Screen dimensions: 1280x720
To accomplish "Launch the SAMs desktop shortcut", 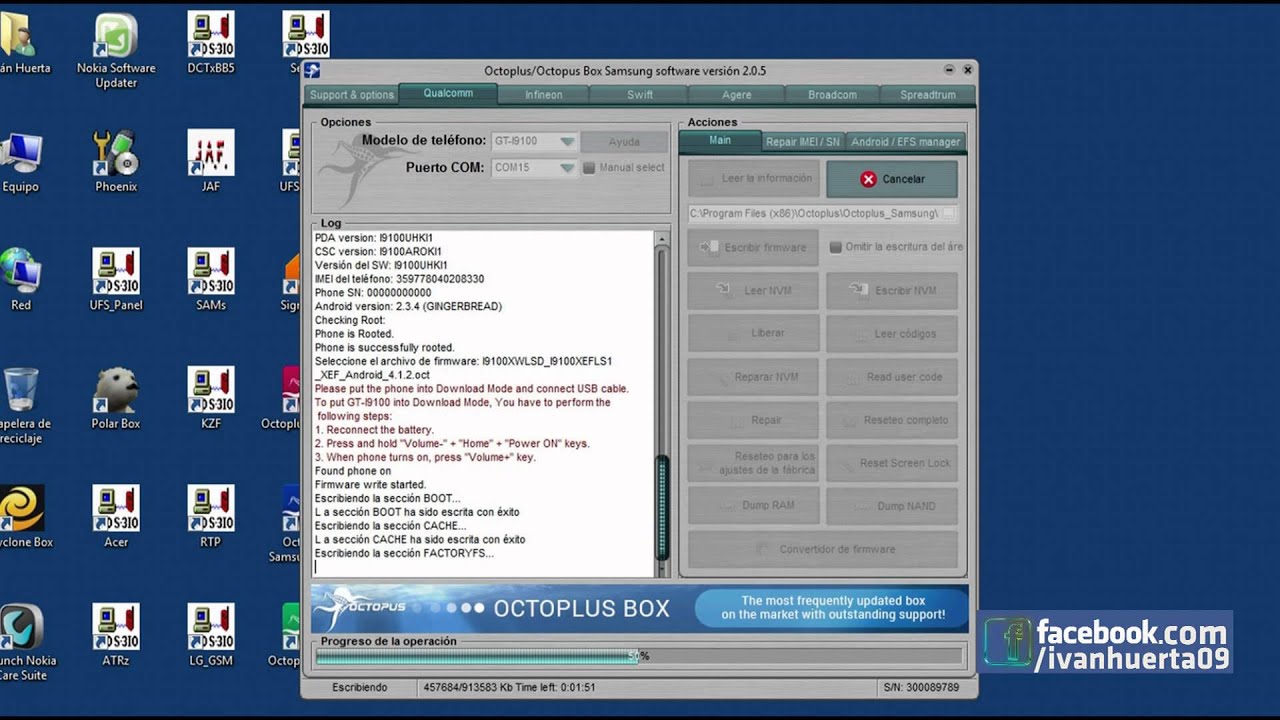I will coord(211,280).
